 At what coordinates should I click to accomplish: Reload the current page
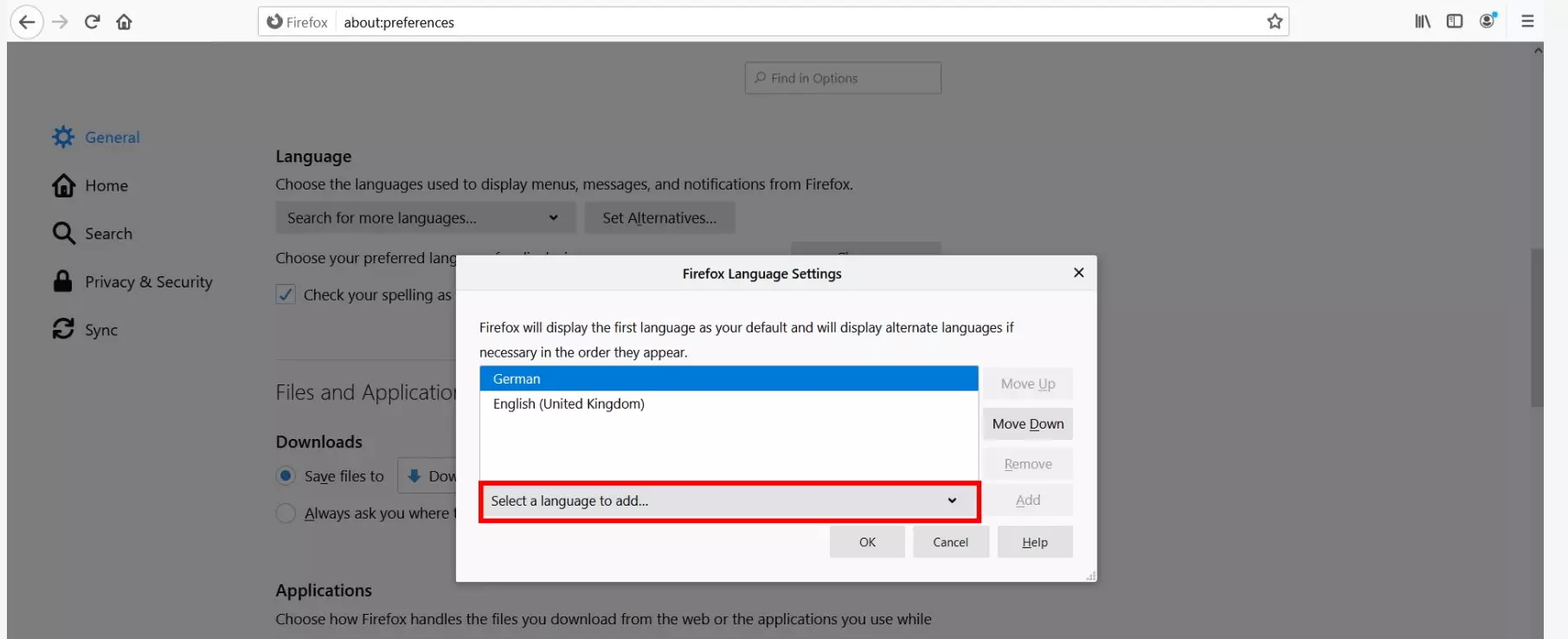pyautogui.click(x=92, y=22)
